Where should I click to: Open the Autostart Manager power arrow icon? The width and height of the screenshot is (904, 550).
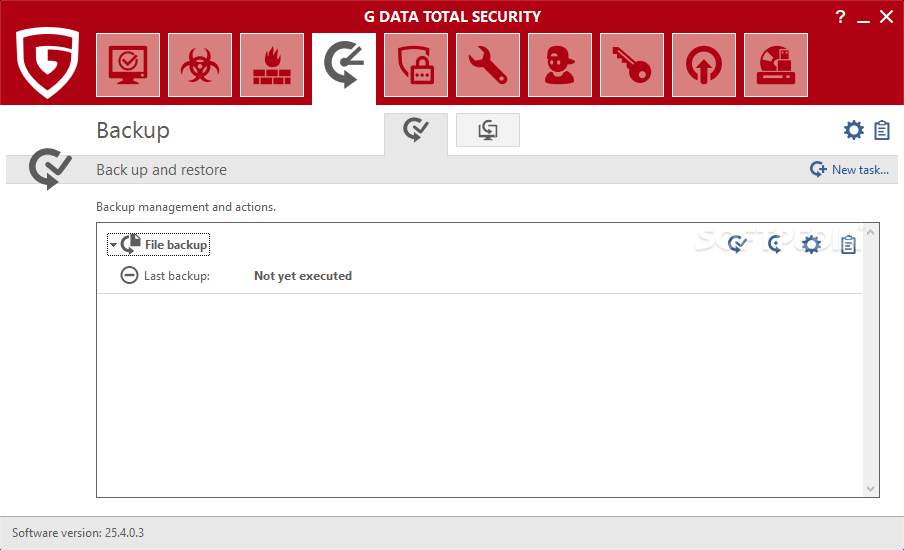coord(704,65)
